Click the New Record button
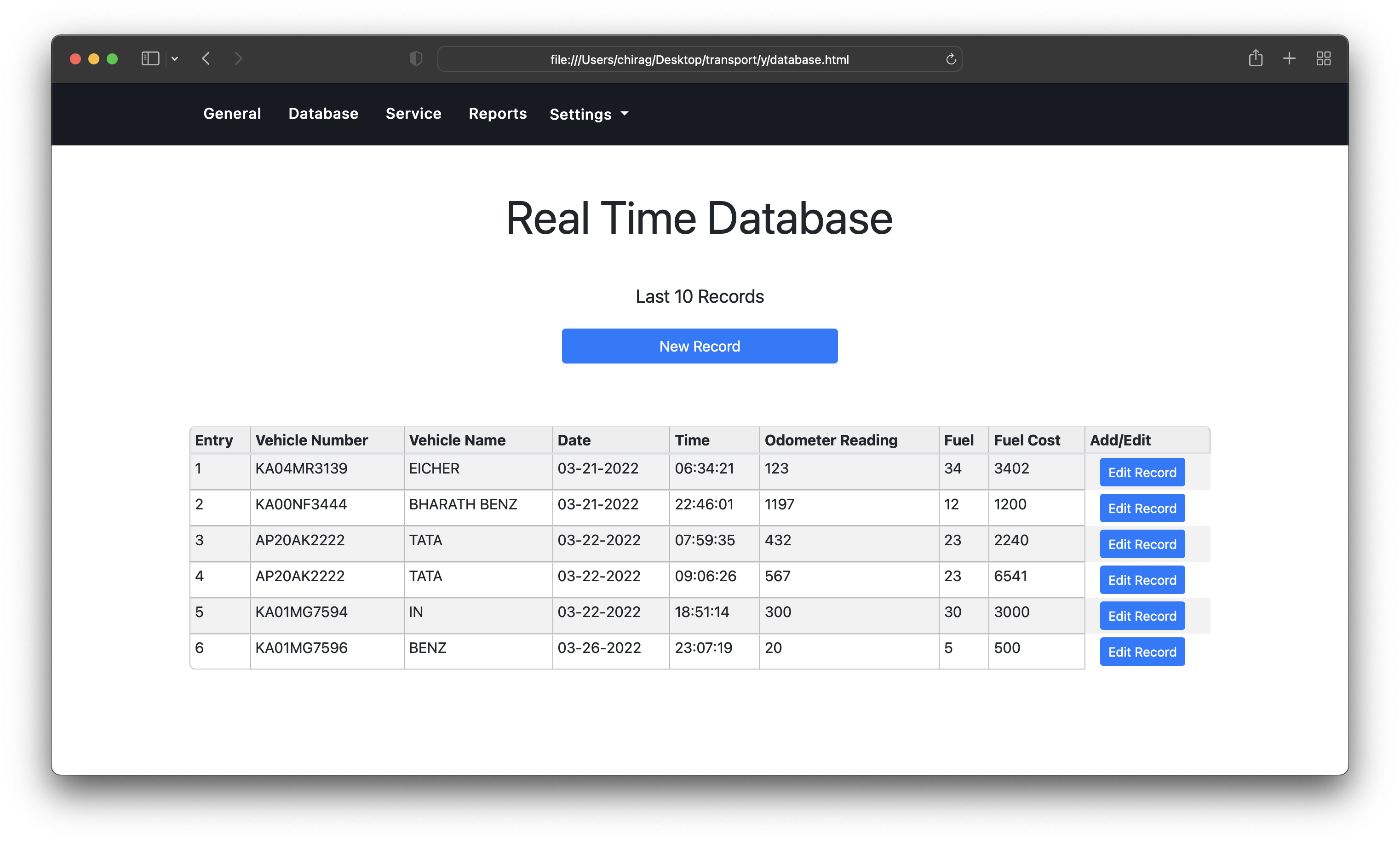The height and width of the screenshot is (843, 1400). (700, 346)
